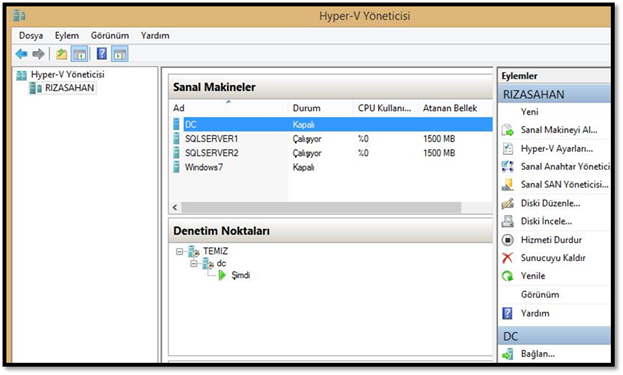Click the horizontal scrollbar thumb in Sanal Makineler
Viewport: 623px width, 375px height.
[x=321, y=207]
